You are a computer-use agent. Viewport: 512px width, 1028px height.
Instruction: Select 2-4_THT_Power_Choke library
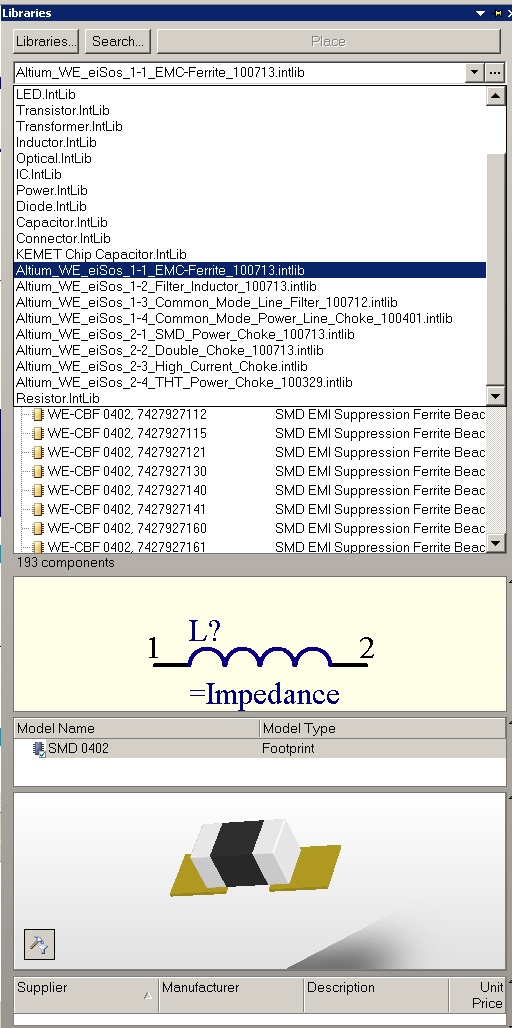click(250, 382)
